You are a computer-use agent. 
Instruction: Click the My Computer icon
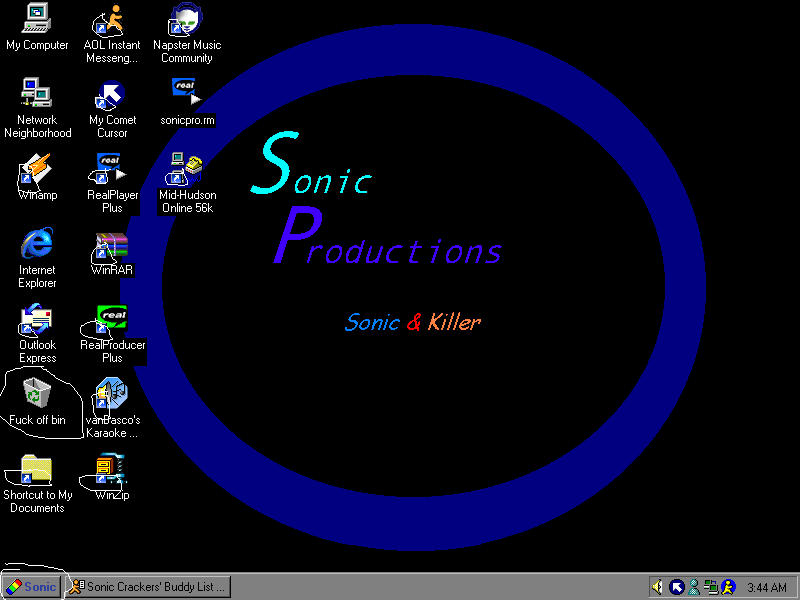click(37, 20)
